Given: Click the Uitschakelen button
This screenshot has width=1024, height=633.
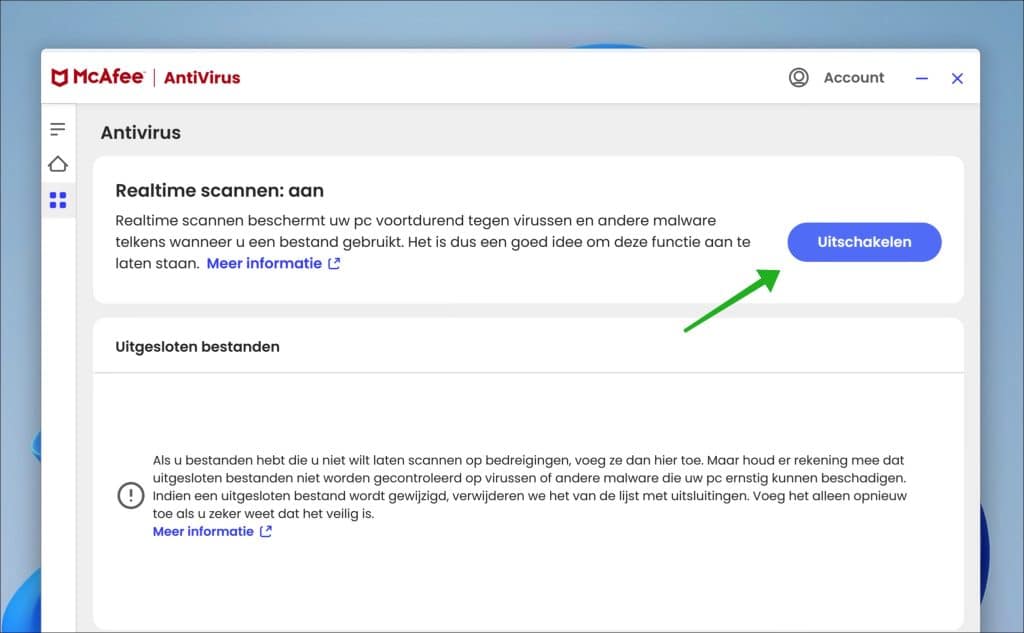Looking at the screenshot, I should pos(864,242).
